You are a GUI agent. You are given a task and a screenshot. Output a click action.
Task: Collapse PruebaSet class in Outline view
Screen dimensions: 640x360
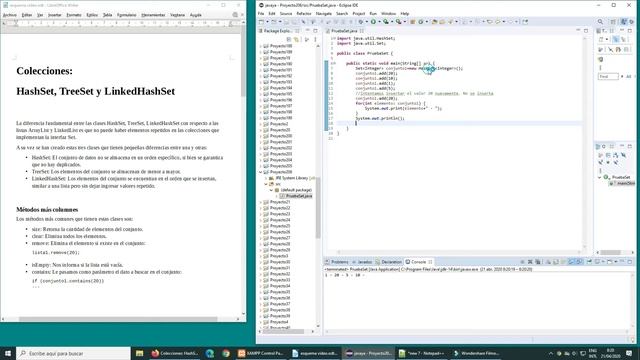coord(600,178)
